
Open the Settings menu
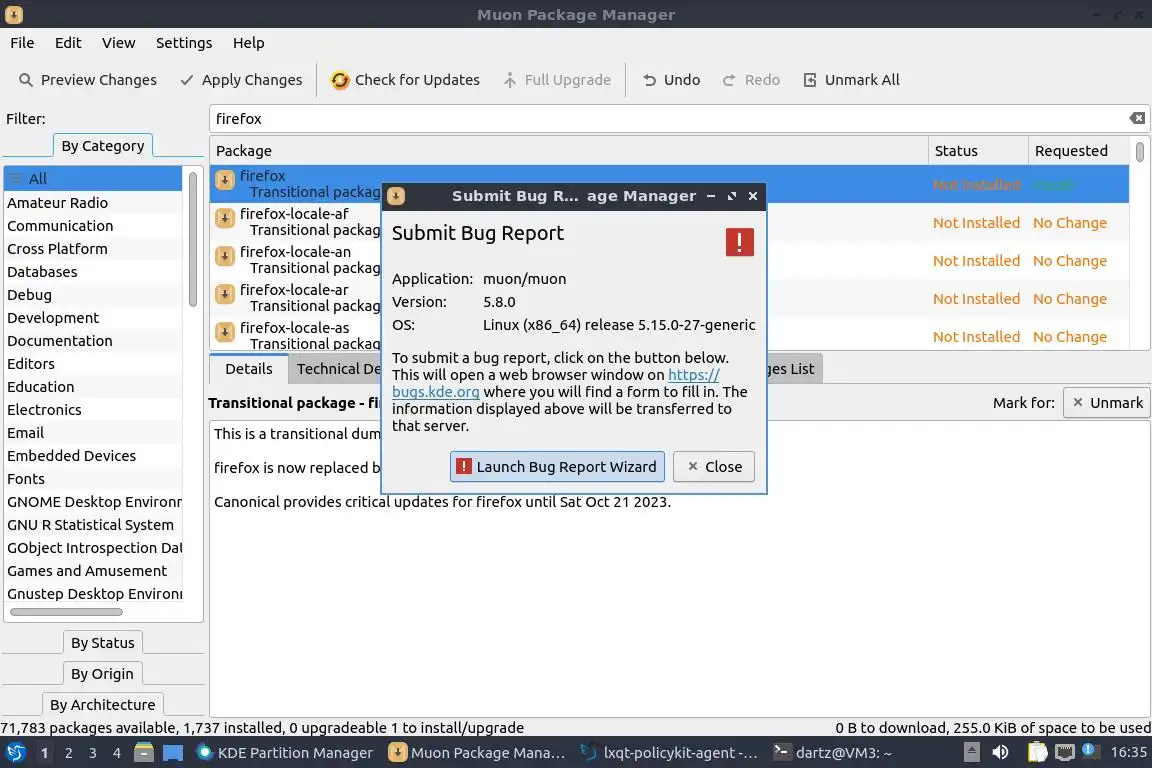pos(184,43)
